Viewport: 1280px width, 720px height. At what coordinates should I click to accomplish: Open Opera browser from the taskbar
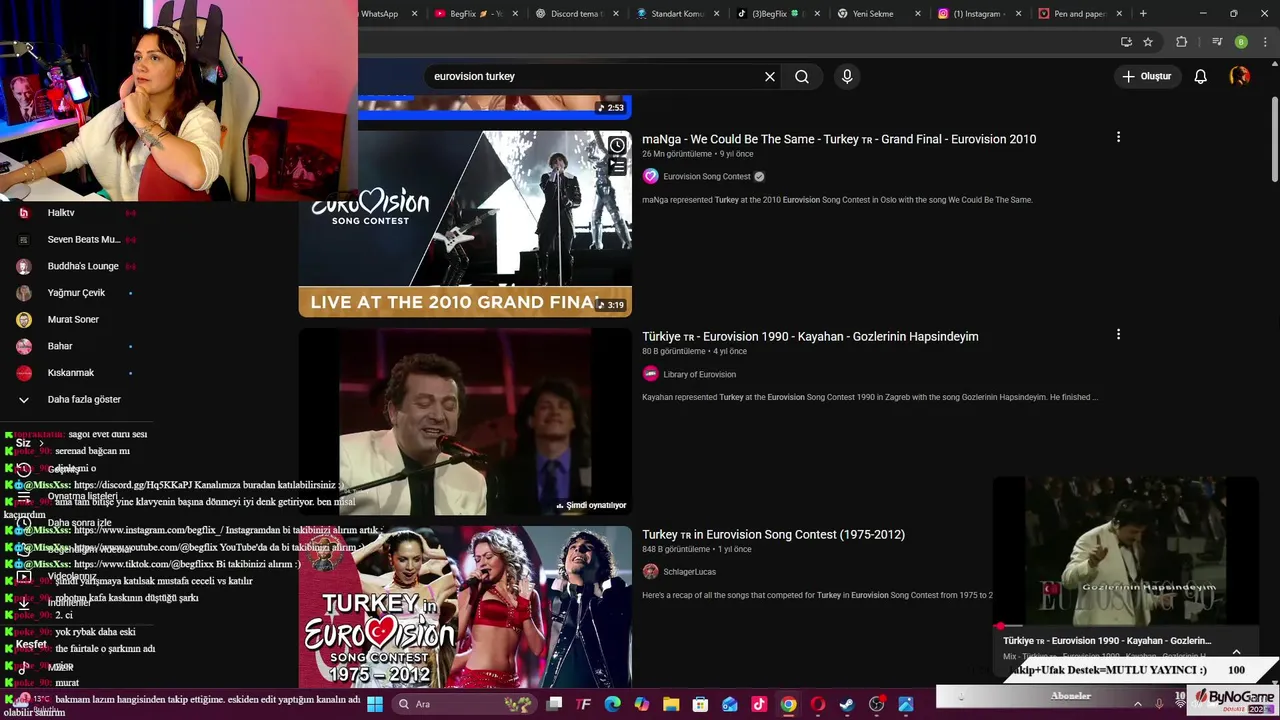[x=818, y=704]
